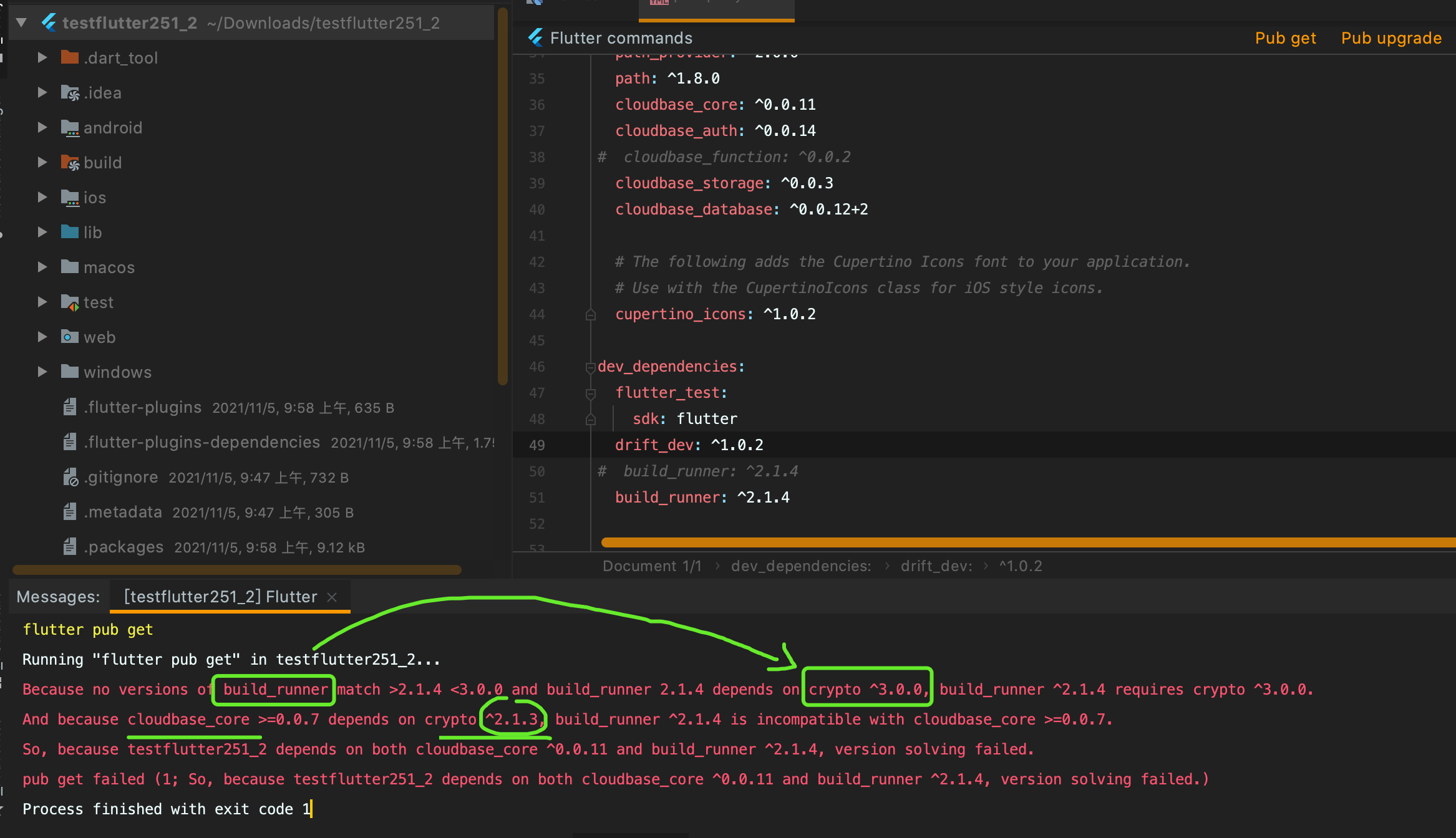The width and height of the screenshot is (1456, 838).
Task: Run Pub upgrade
Action: pyautogui.click(x=1390, y=37)
